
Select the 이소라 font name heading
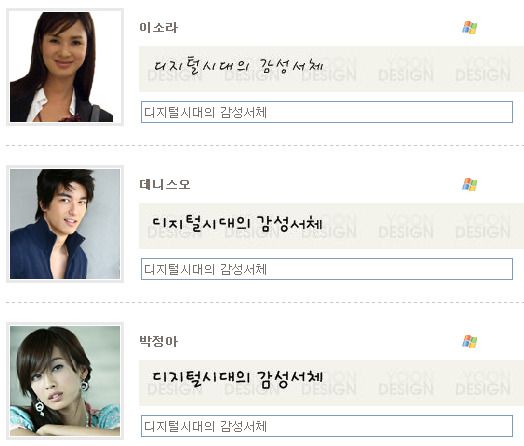(x=158, y=28)
